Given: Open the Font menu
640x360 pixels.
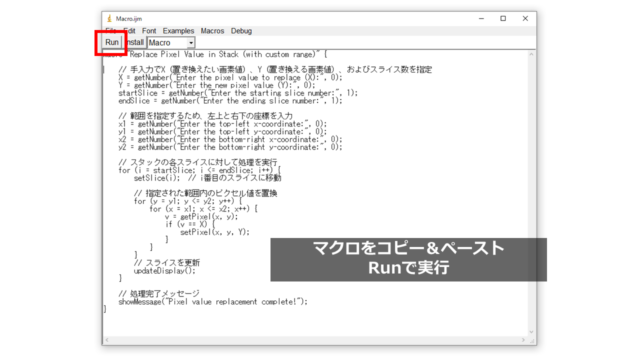Looking at the screenshot, I should click(x=149, y=31).
